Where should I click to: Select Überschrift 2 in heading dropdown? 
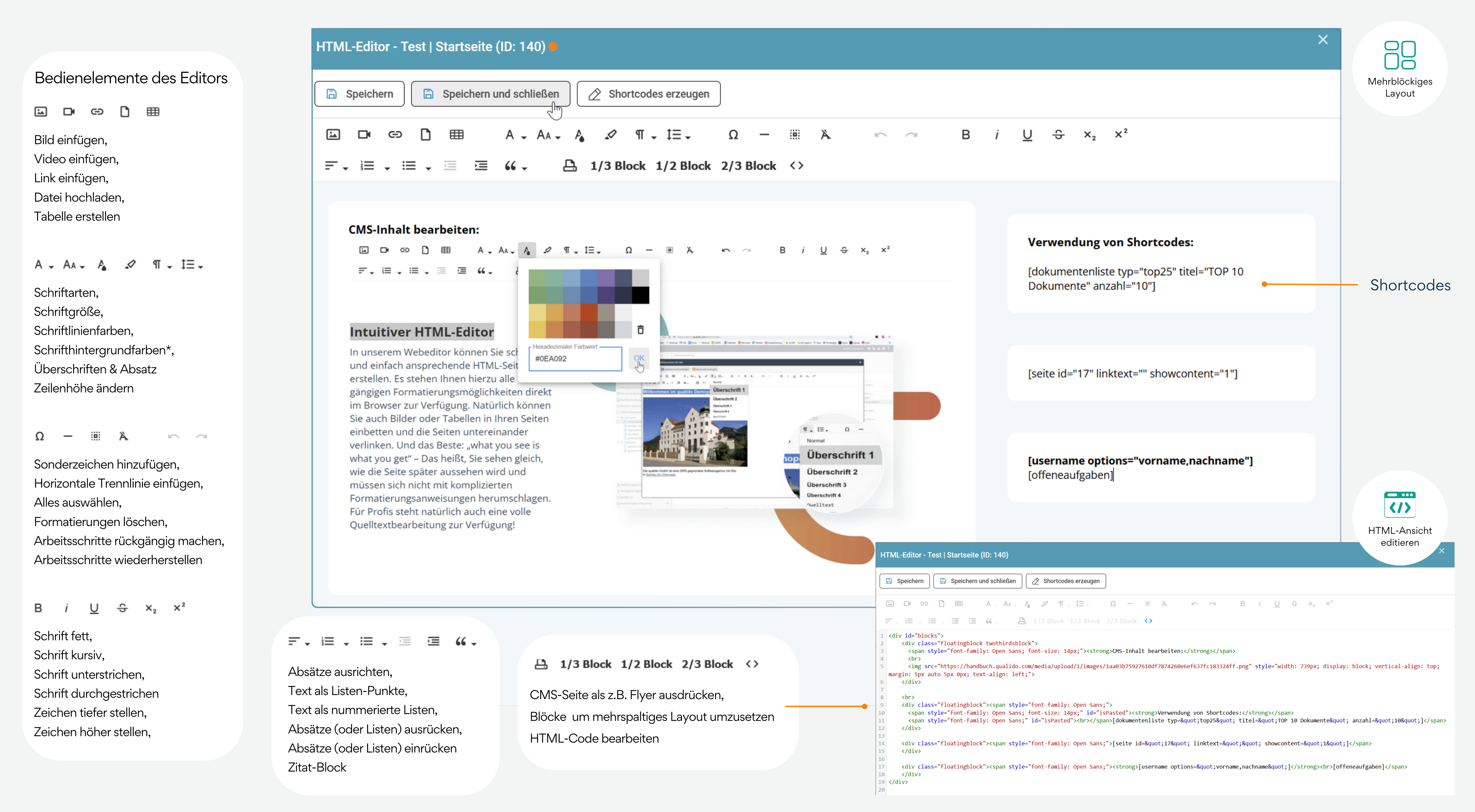pyautogui.click(x=832, y=472)
